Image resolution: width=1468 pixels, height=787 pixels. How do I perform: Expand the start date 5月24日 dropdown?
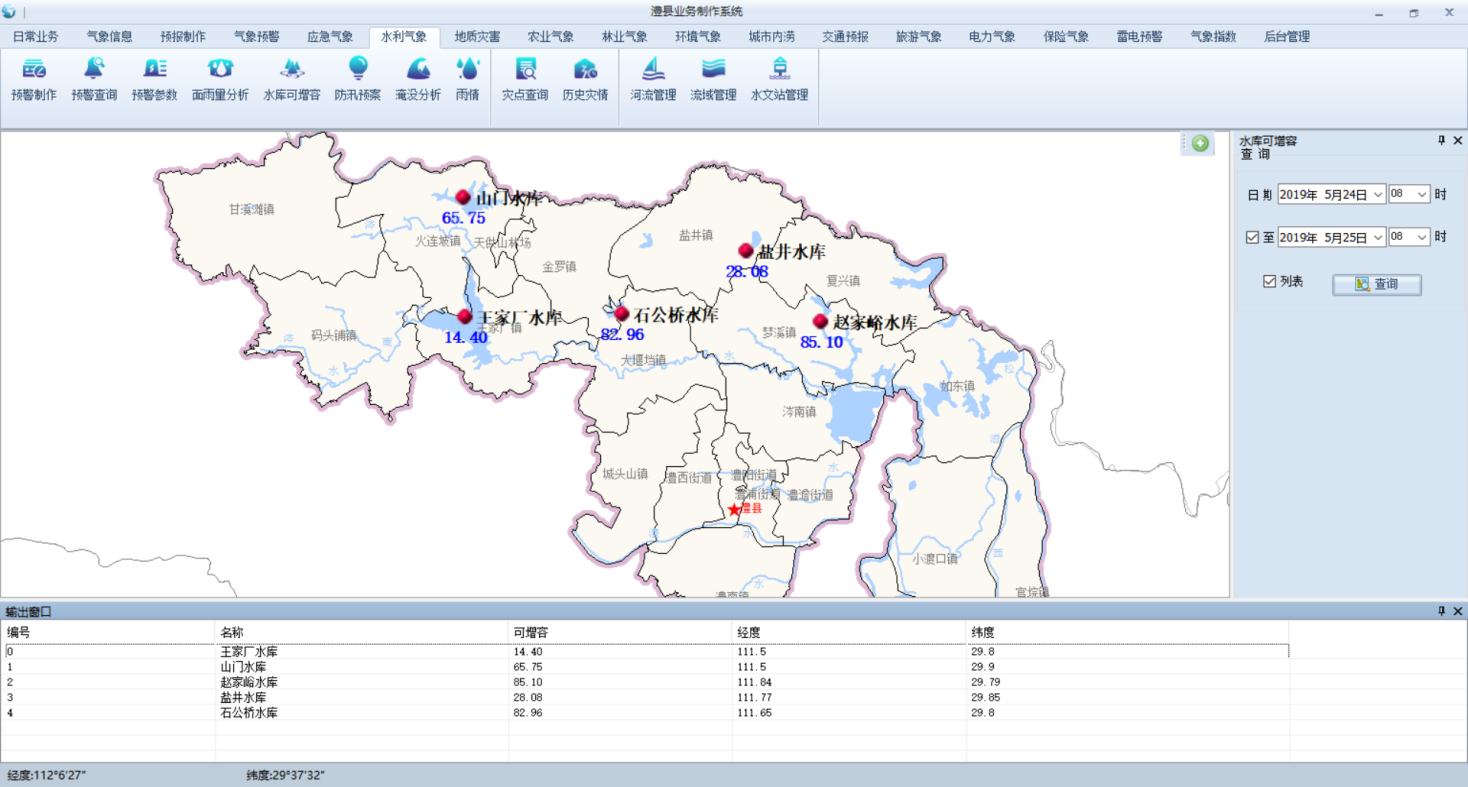[1378, 195]
